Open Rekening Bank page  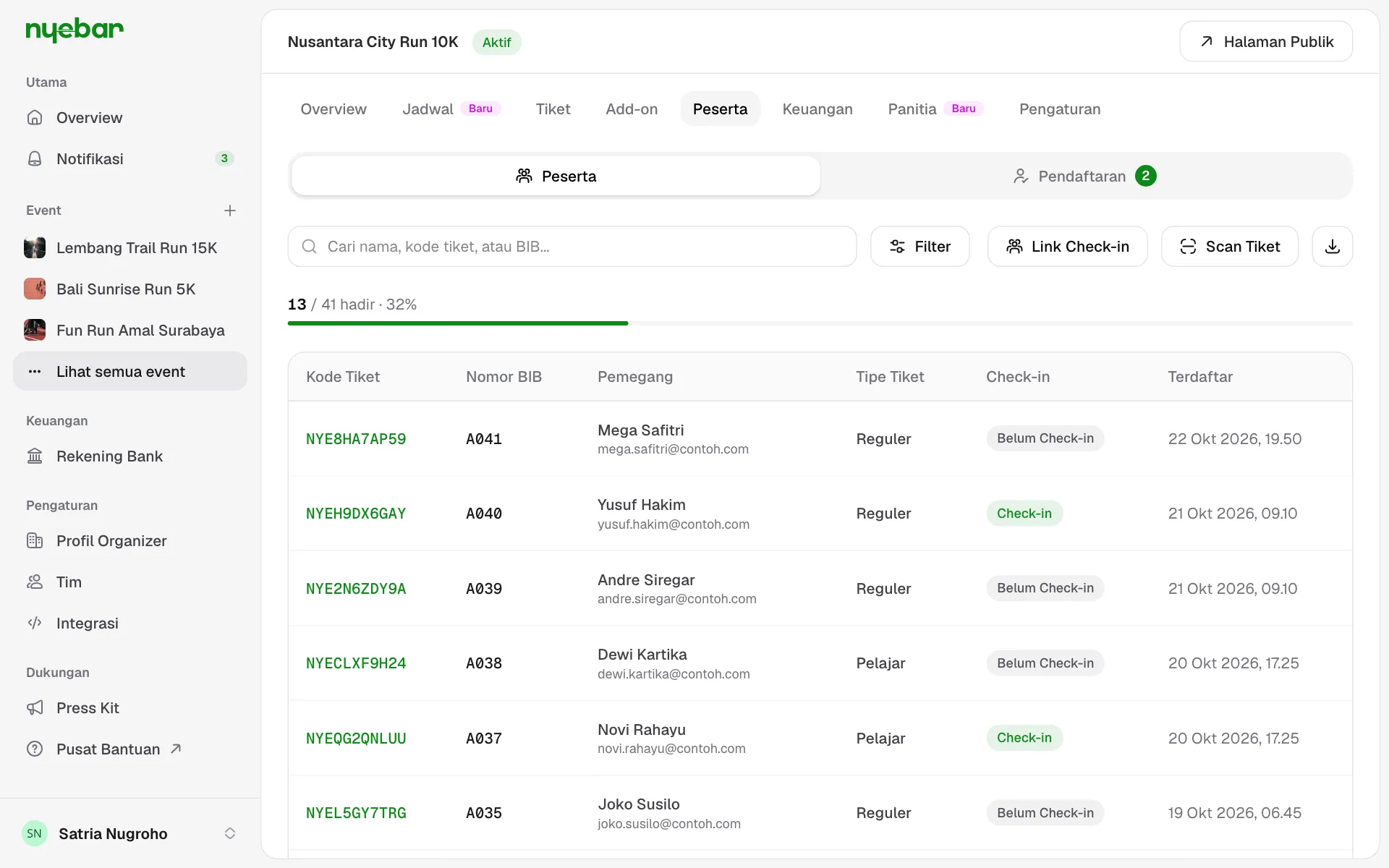[130, 456]
